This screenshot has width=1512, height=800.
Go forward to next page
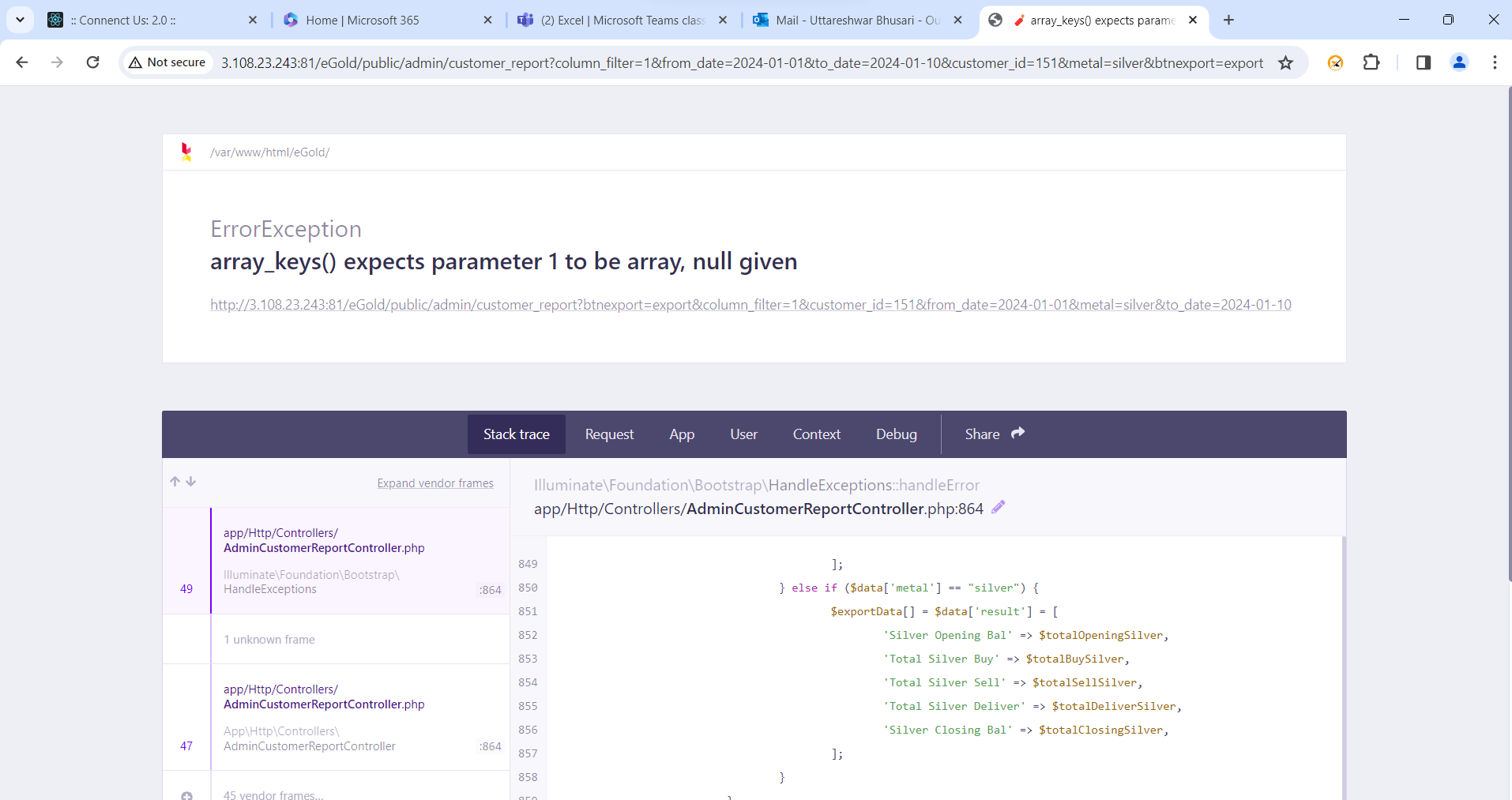[57, 62]
